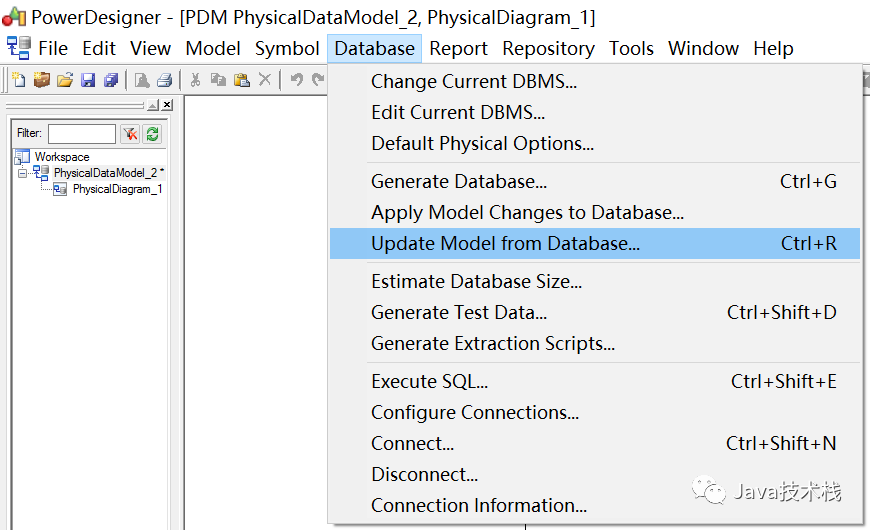Click the Print printer icon
Image resolution: width=870 pixels, height=530 pixels.
[x=165, y=80]
